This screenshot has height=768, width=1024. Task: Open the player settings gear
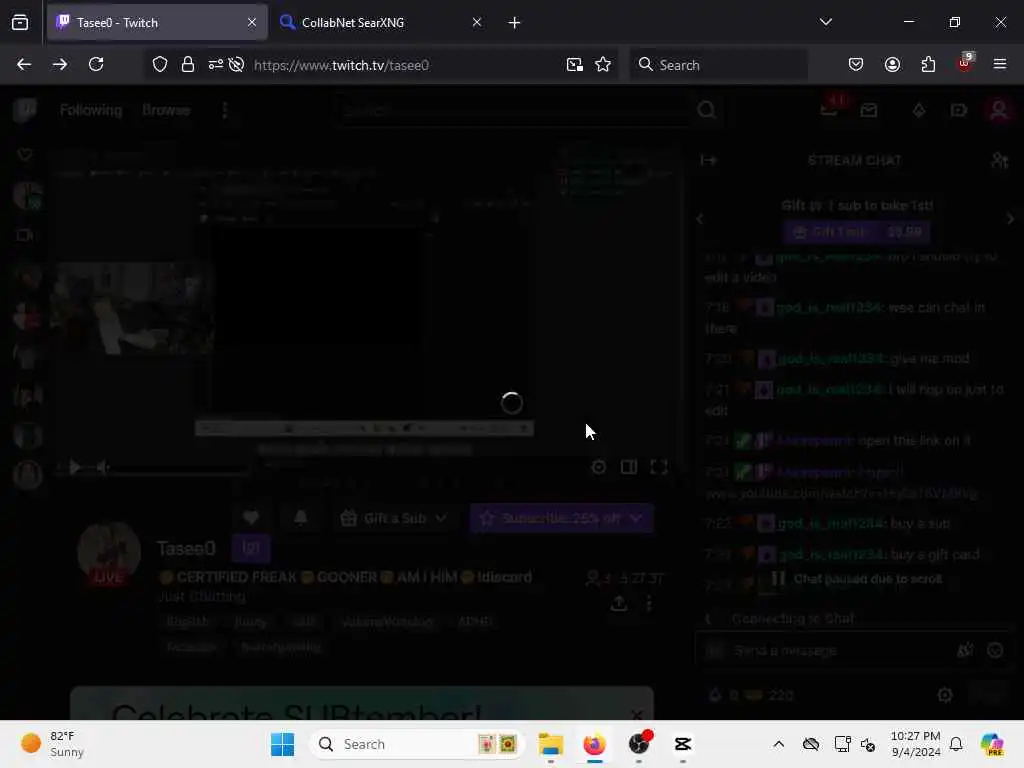[x=598, y=468]
